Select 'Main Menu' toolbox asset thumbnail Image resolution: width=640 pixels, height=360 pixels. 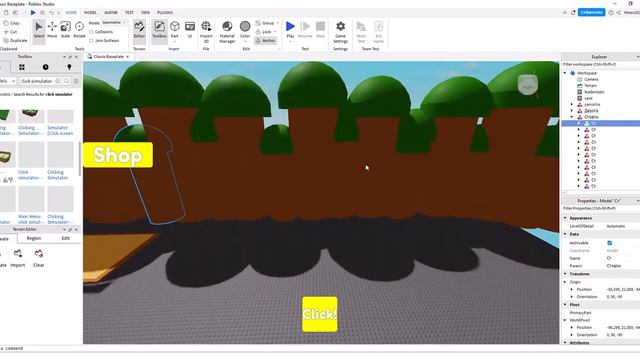click(31, 199)
